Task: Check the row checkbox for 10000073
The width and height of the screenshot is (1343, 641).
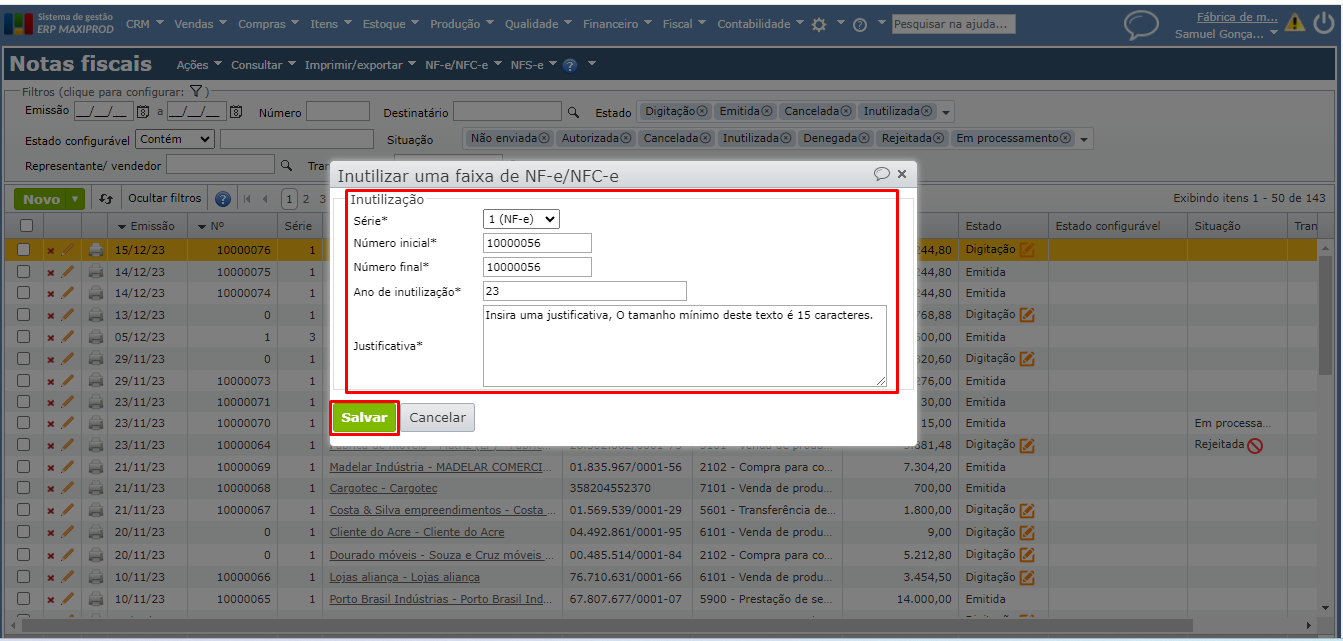Action: [24, 380]
